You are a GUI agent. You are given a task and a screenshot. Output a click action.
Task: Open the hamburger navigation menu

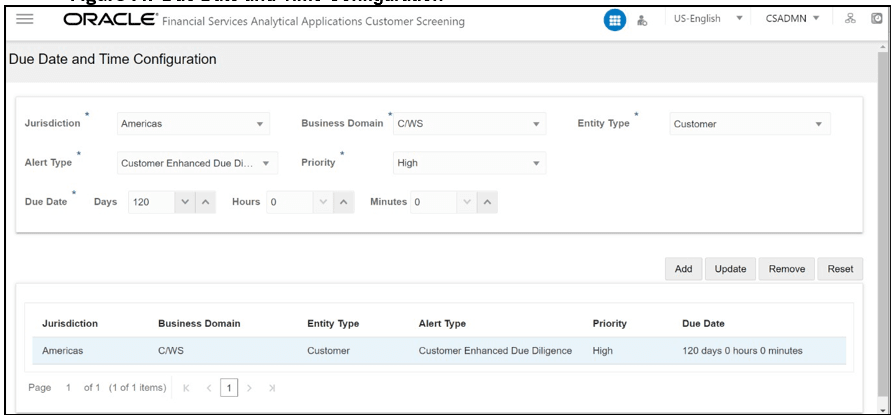24,20
